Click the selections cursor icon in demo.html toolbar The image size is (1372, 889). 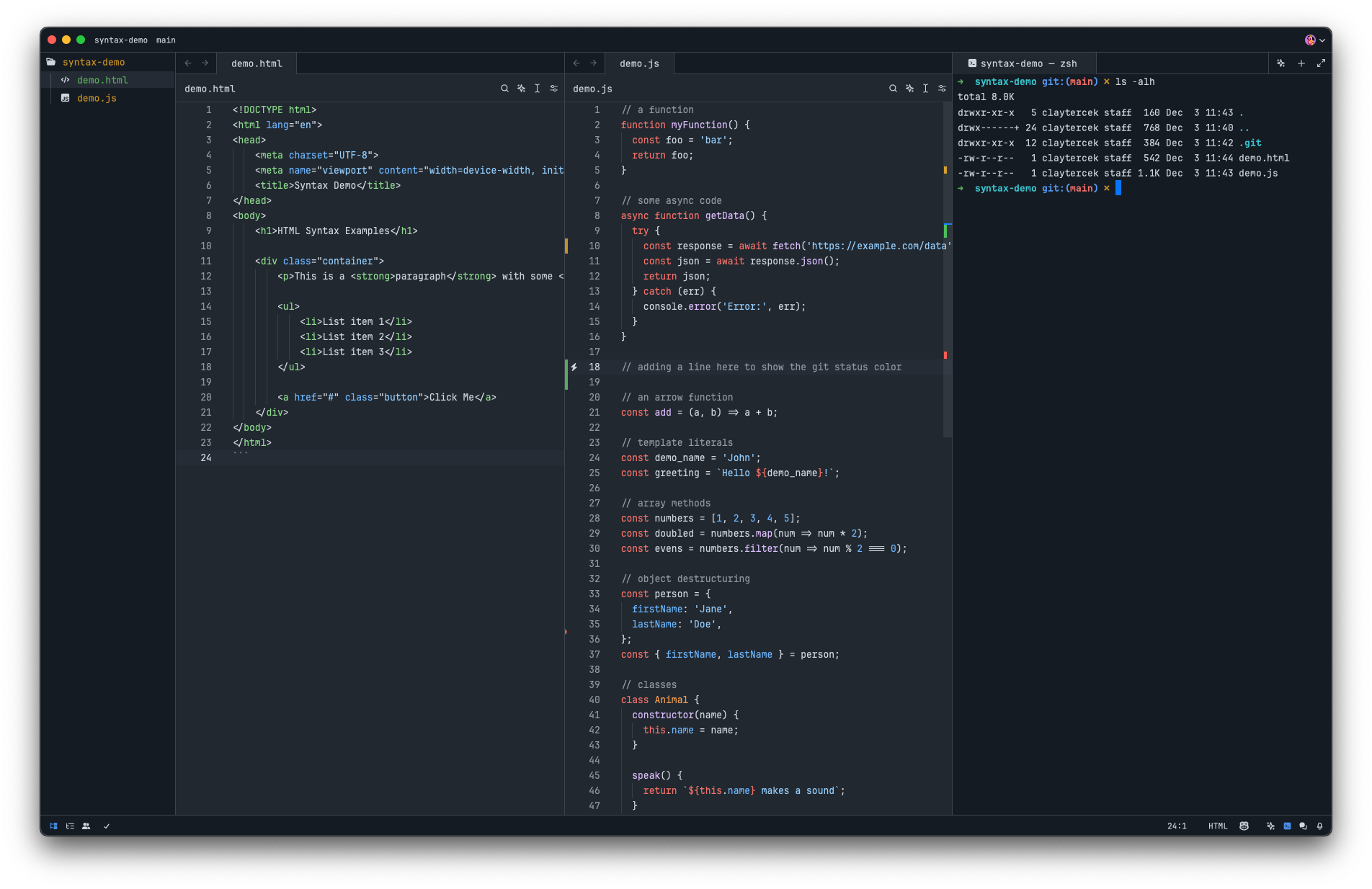point(537,89)
